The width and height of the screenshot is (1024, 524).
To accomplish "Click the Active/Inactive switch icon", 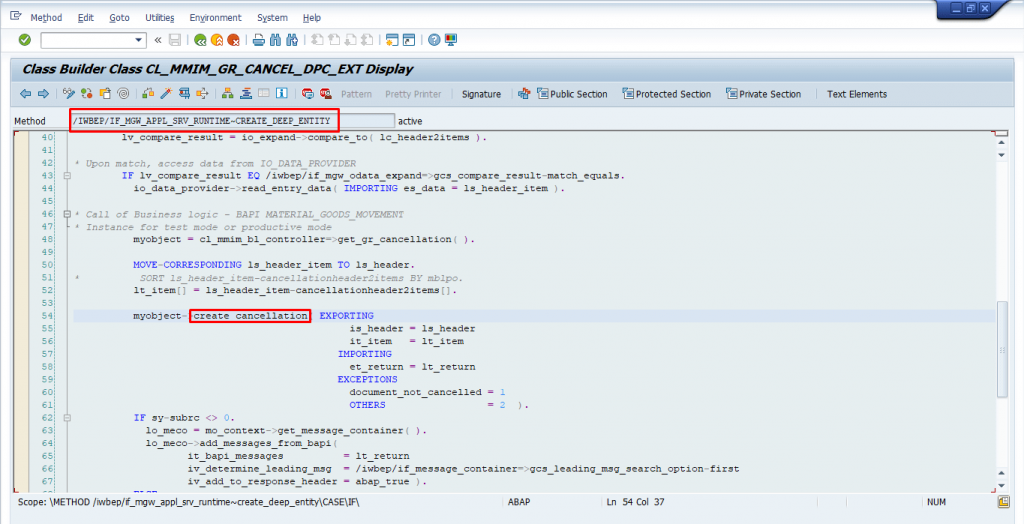I will pyautogui.click(x=86, y=94).
